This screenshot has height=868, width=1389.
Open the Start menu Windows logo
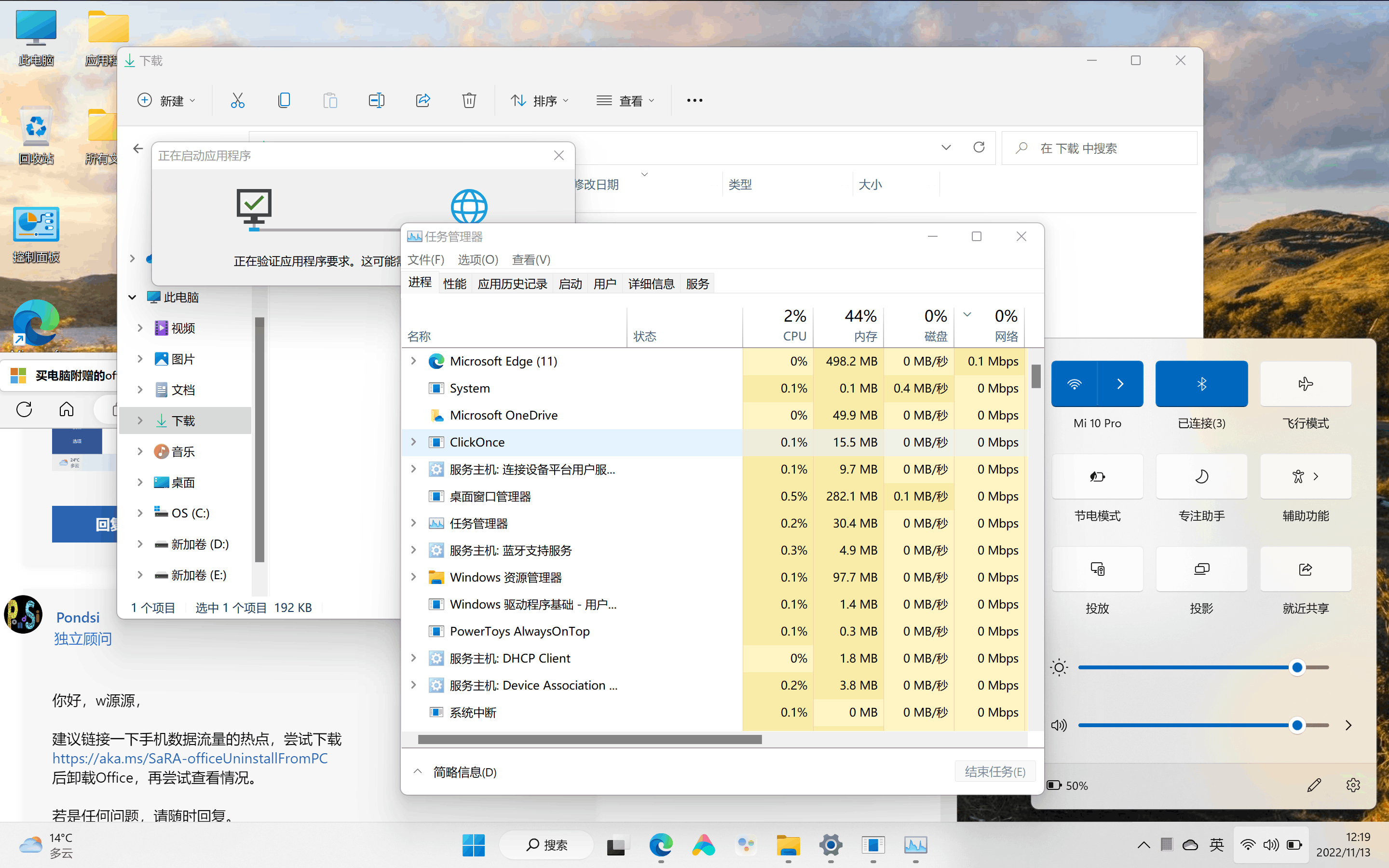pos(474,845)
